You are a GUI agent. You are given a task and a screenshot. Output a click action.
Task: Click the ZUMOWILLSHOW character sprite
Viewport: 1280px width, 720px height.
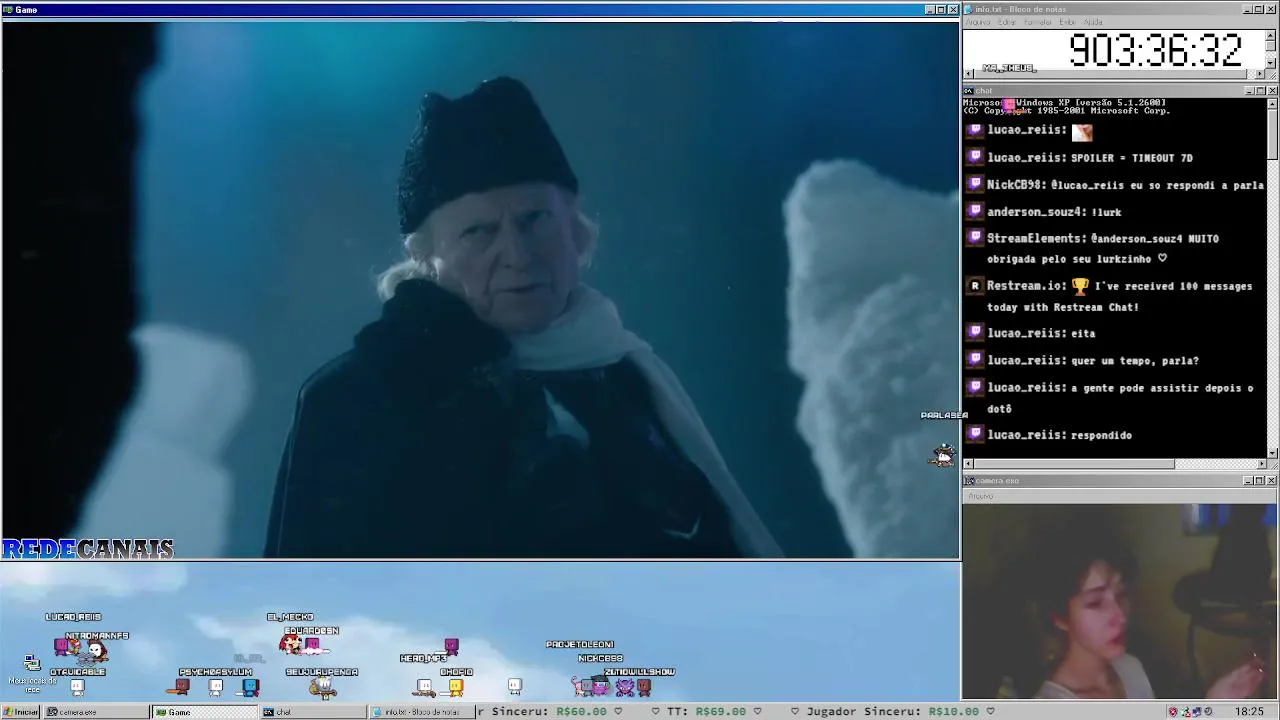[644, 687]
